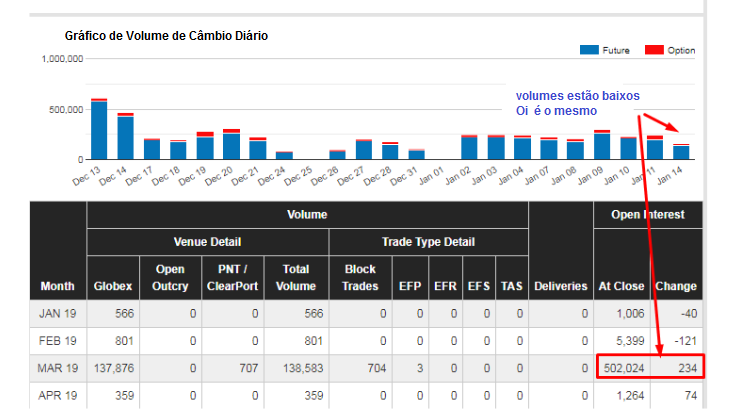
Task: Click the red Option legend swatch
Action: [x=654, y=50]
